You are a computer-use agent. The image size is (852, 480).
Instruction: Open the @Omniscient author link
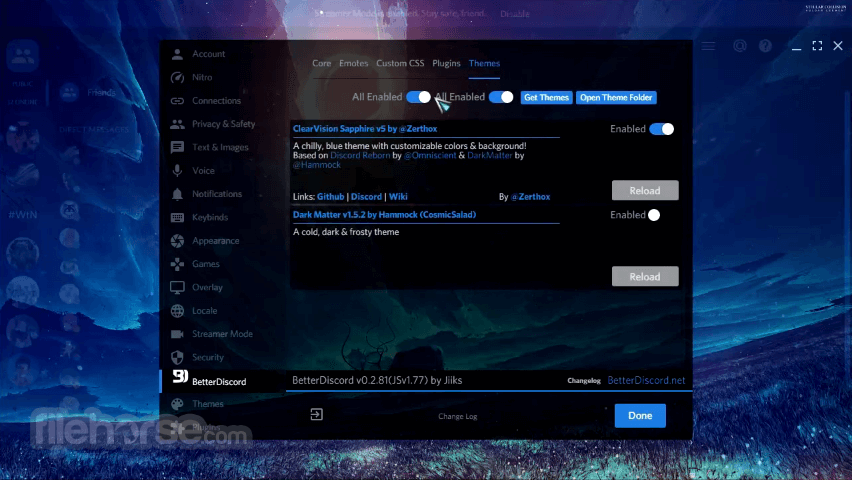[430, 155]
